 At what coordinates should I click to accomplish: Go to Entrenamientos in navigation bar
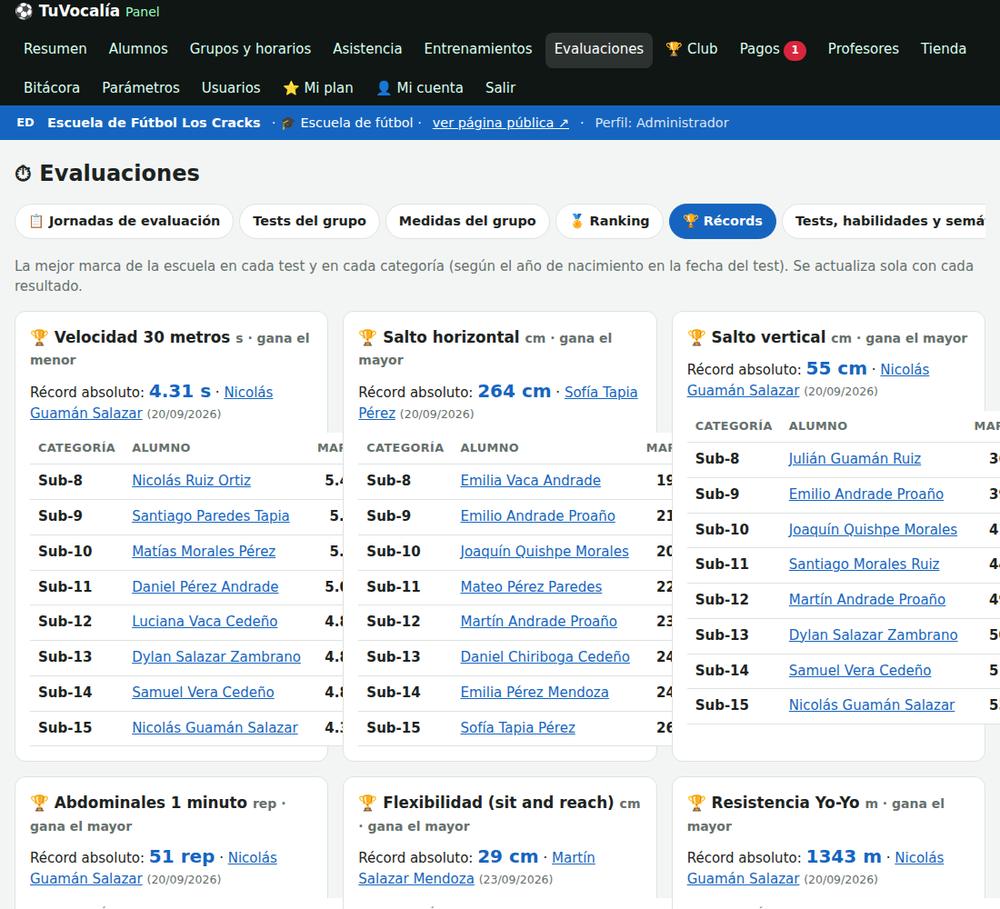[x=478, y=48]
